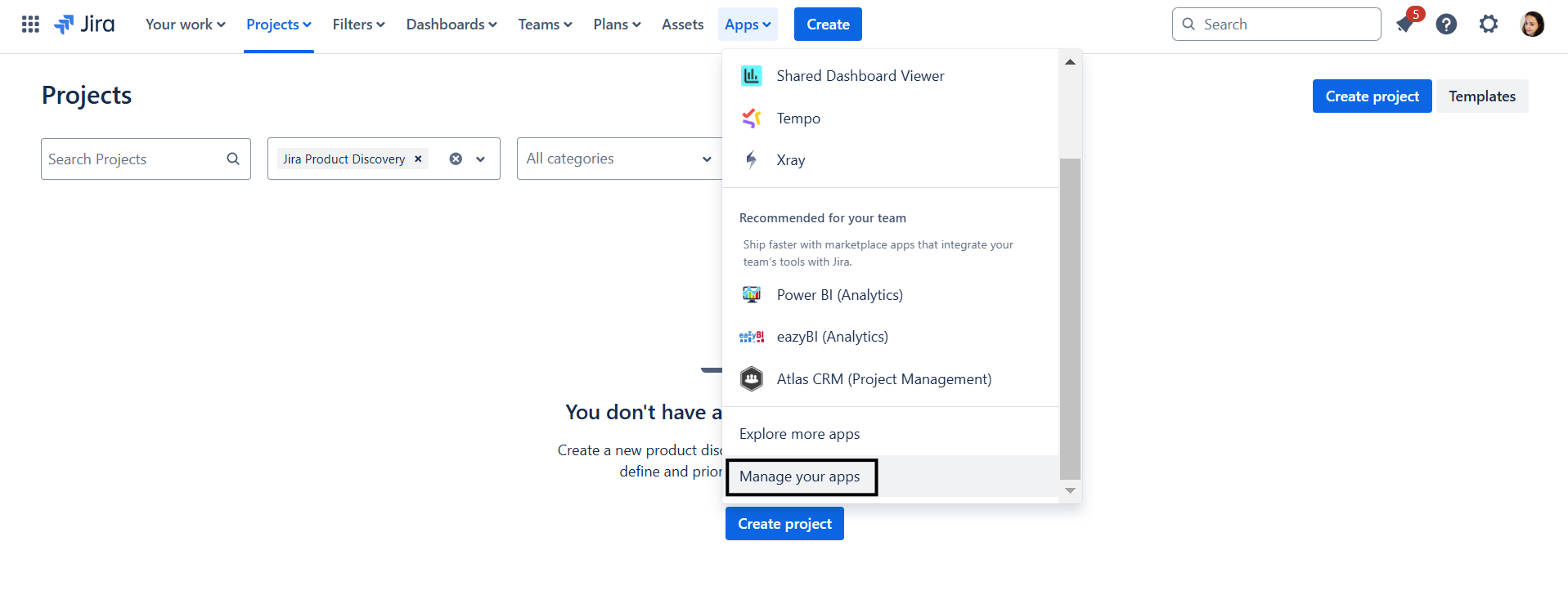Viewport: 1568px width, 595px height.
Task: Open the Your work menu
Action: point(185,25)
